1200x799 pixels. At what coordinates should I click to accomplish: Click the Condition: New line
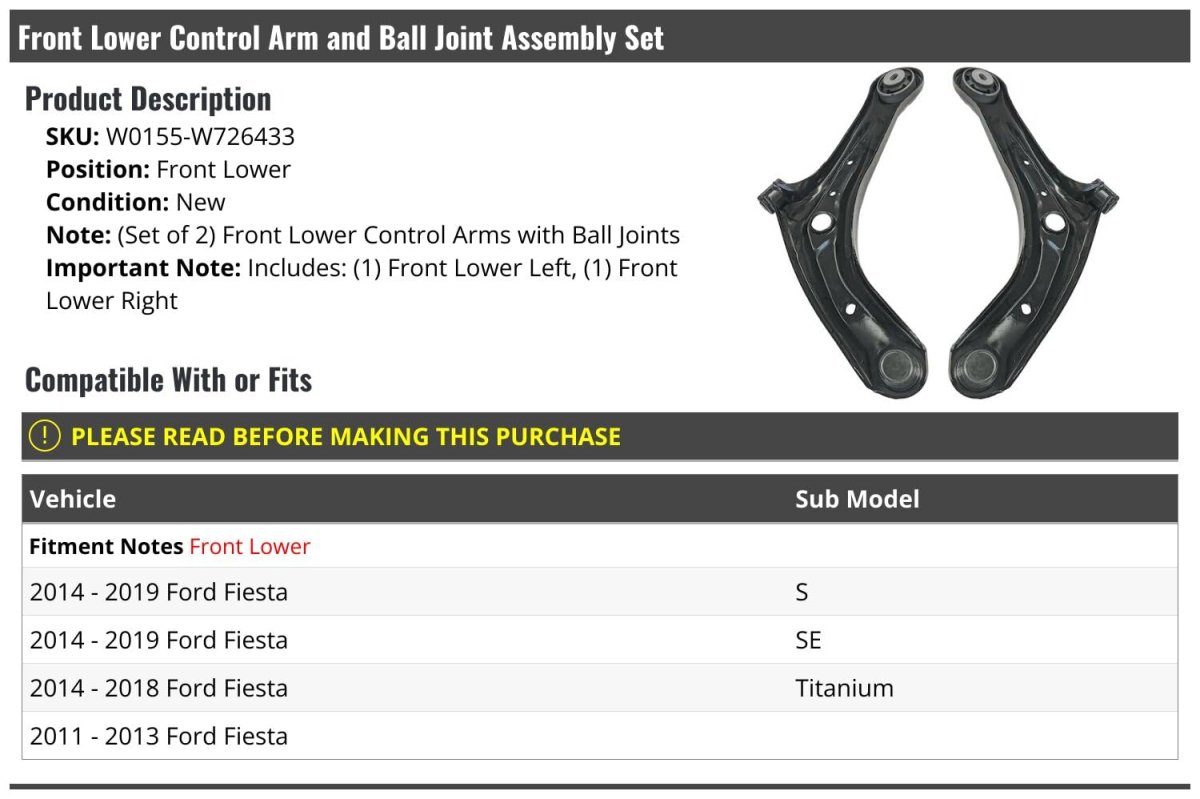[x=136, y=202]
